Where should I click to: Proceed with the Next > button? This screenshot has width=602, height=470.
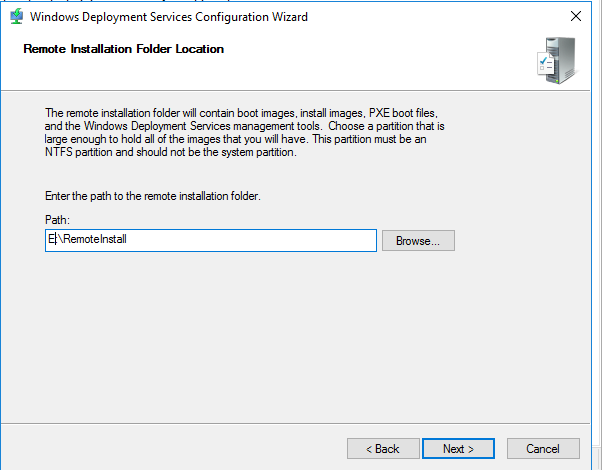458,448
